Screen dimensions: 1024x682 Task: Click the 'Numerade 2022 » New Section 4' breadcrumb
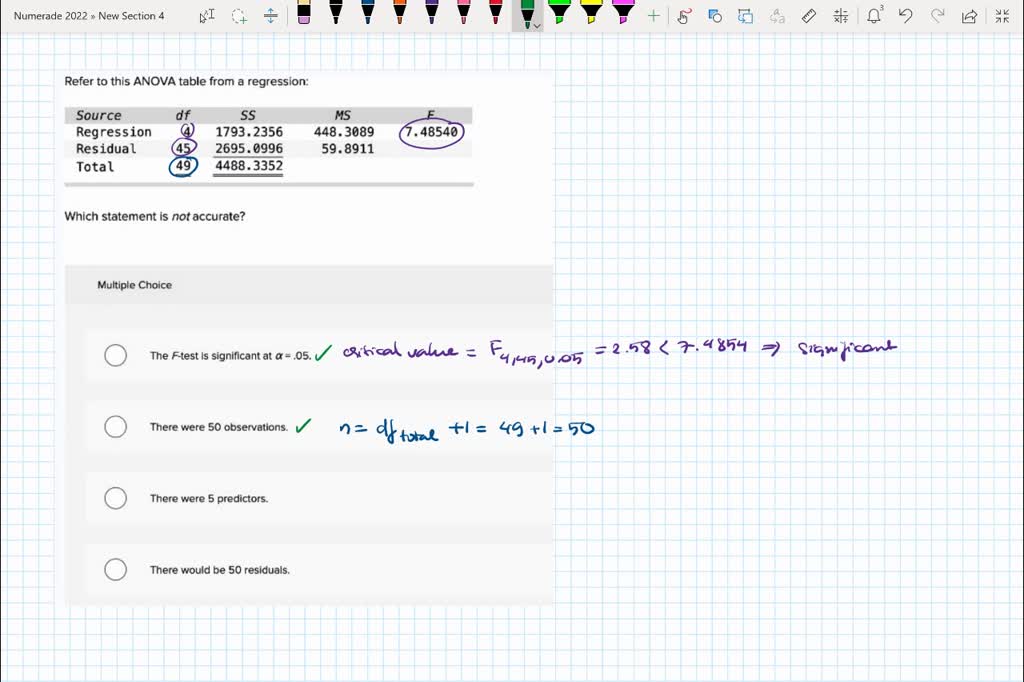click(89, 16)
